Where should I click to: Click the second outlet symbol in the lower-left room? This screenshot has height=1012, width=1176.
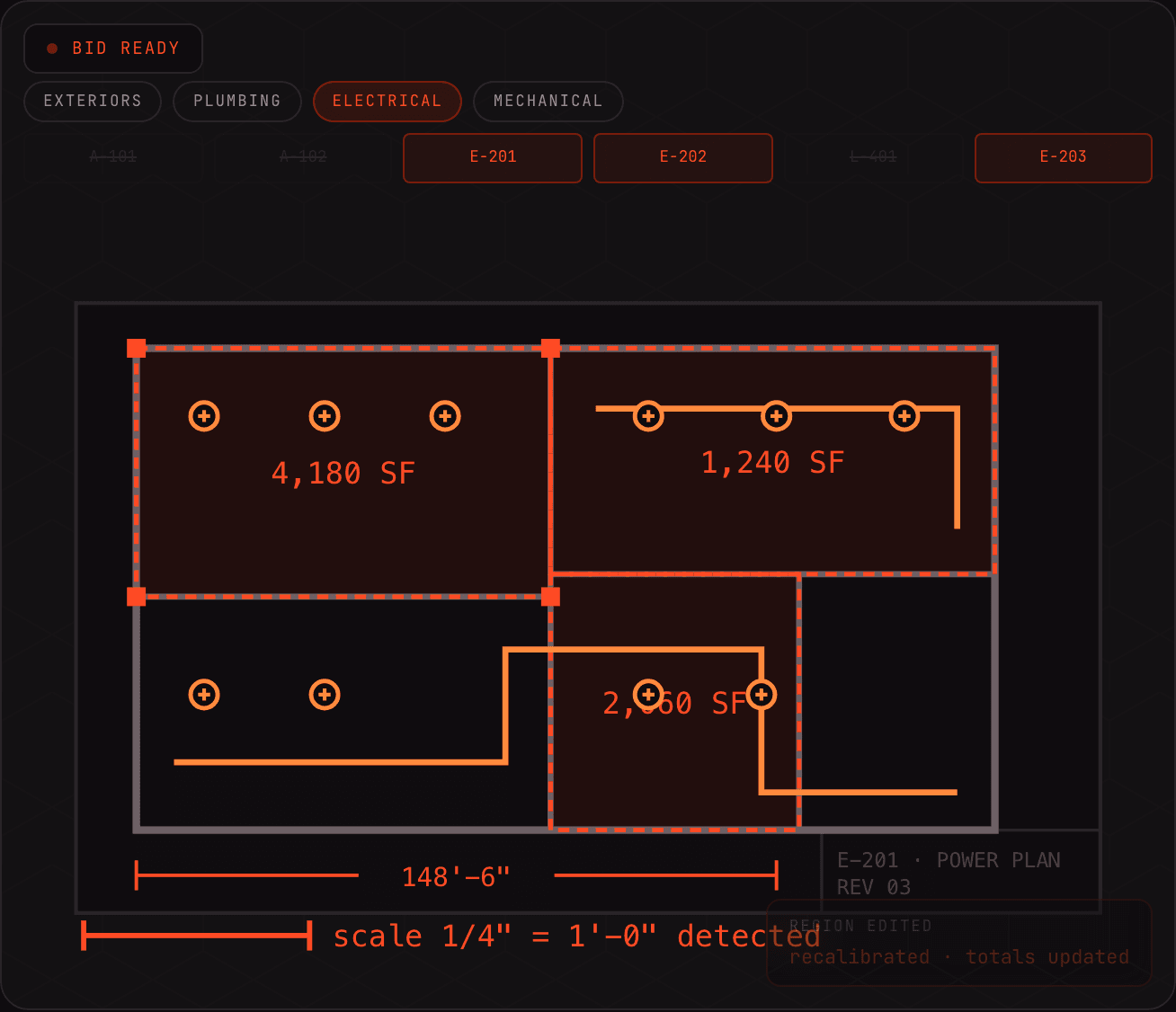(x=325, y=695)
